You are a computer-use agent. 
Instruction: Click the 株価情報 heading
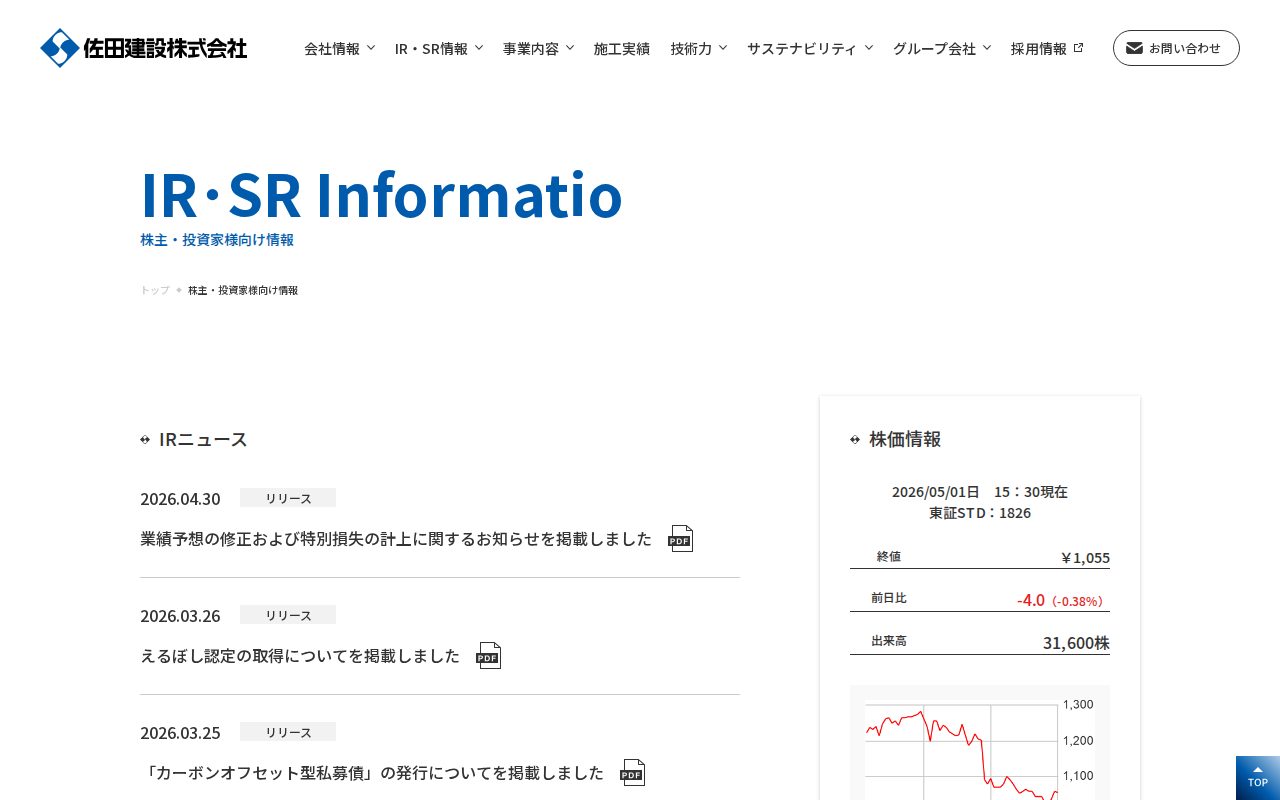[905, 439]
